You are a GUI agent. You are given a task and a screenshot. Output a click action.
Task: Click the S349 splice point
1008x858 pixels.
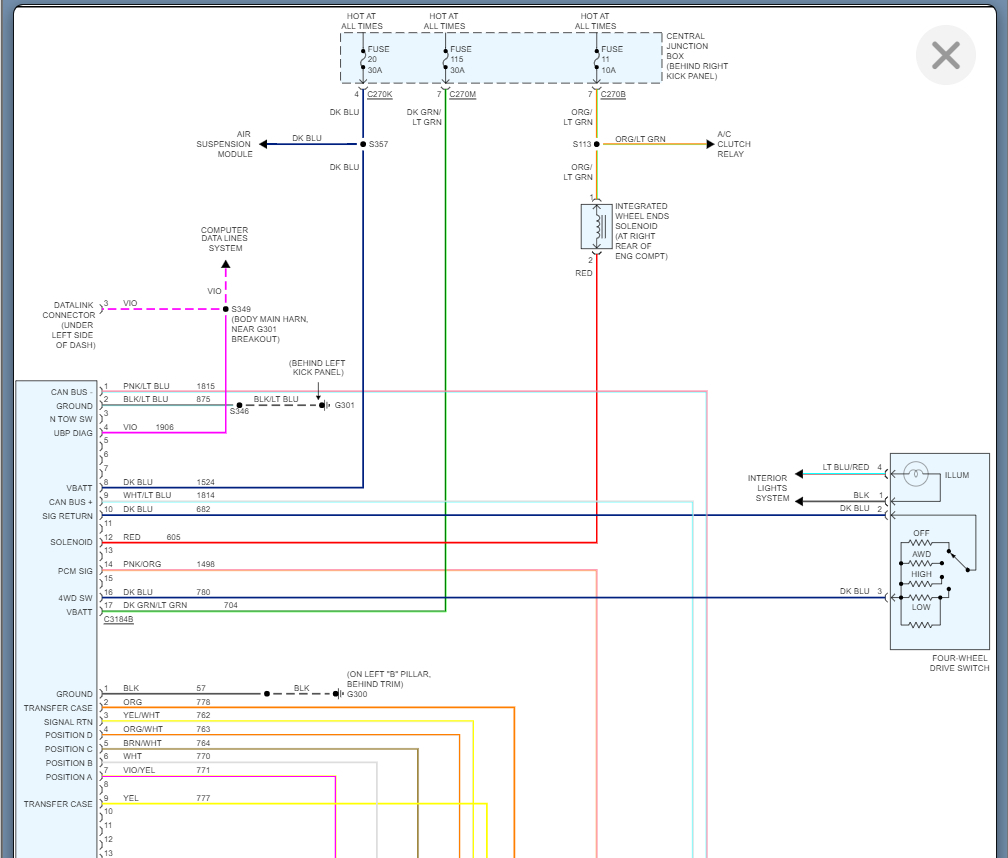point(226,309)
